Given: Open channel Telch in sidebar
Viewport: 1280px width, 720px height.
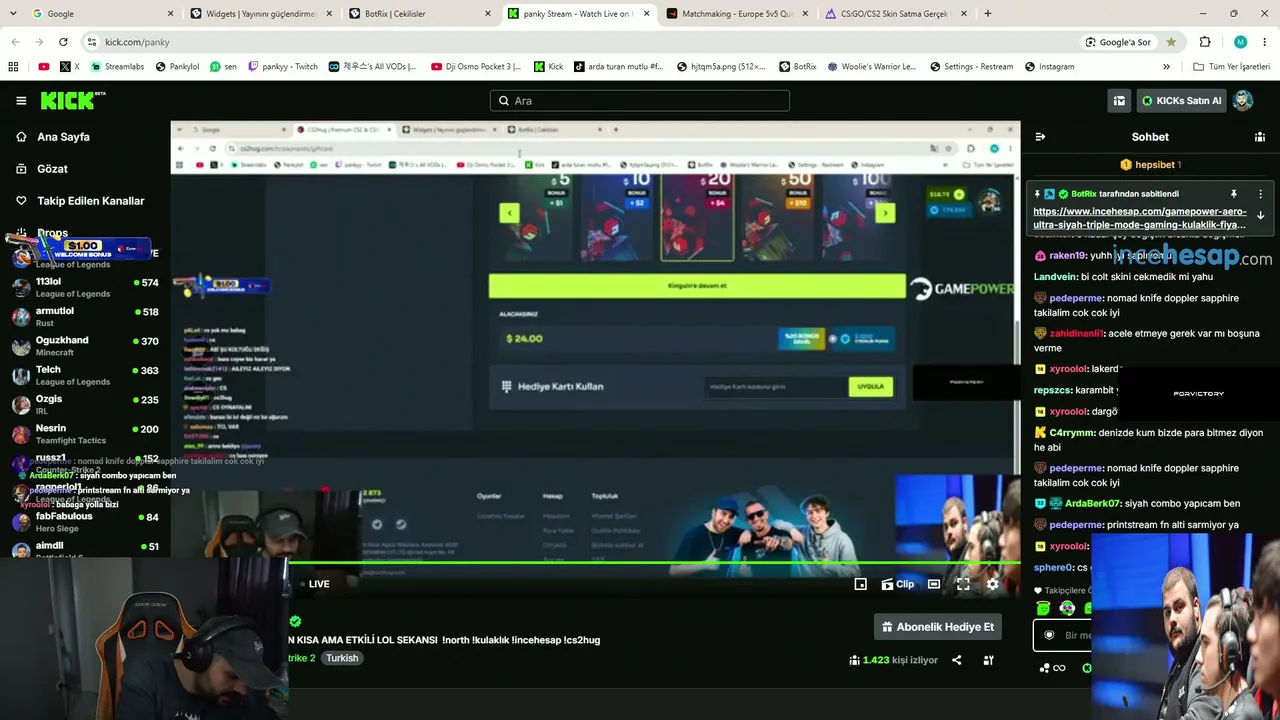Looking at the screenshot, I should pyautogui.click(x=85, y=375).
